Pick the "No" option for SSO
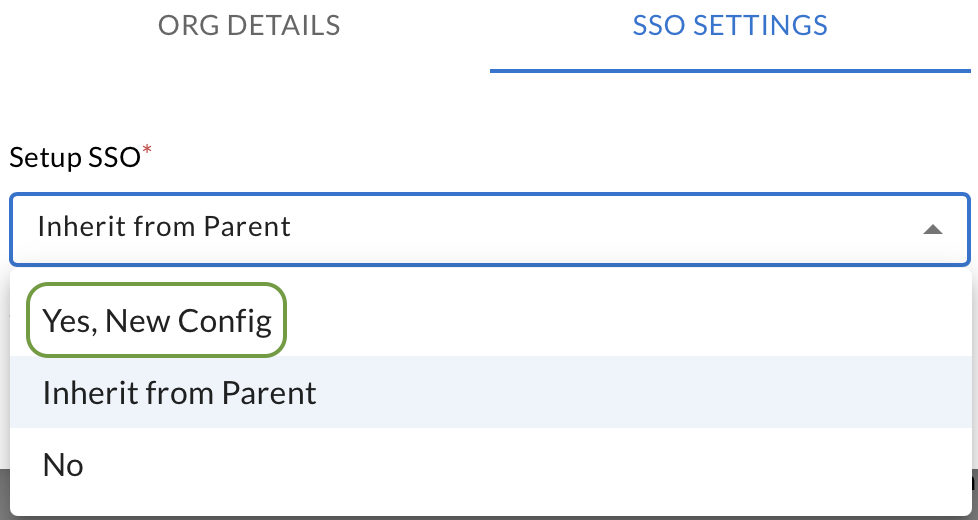 point(63,465)
